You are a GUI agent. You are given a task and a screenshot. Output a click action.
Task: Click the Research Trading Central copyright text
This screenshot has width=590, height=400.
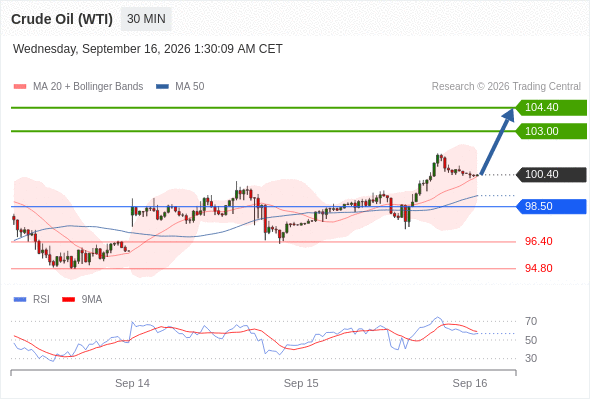tap(506, 87)
